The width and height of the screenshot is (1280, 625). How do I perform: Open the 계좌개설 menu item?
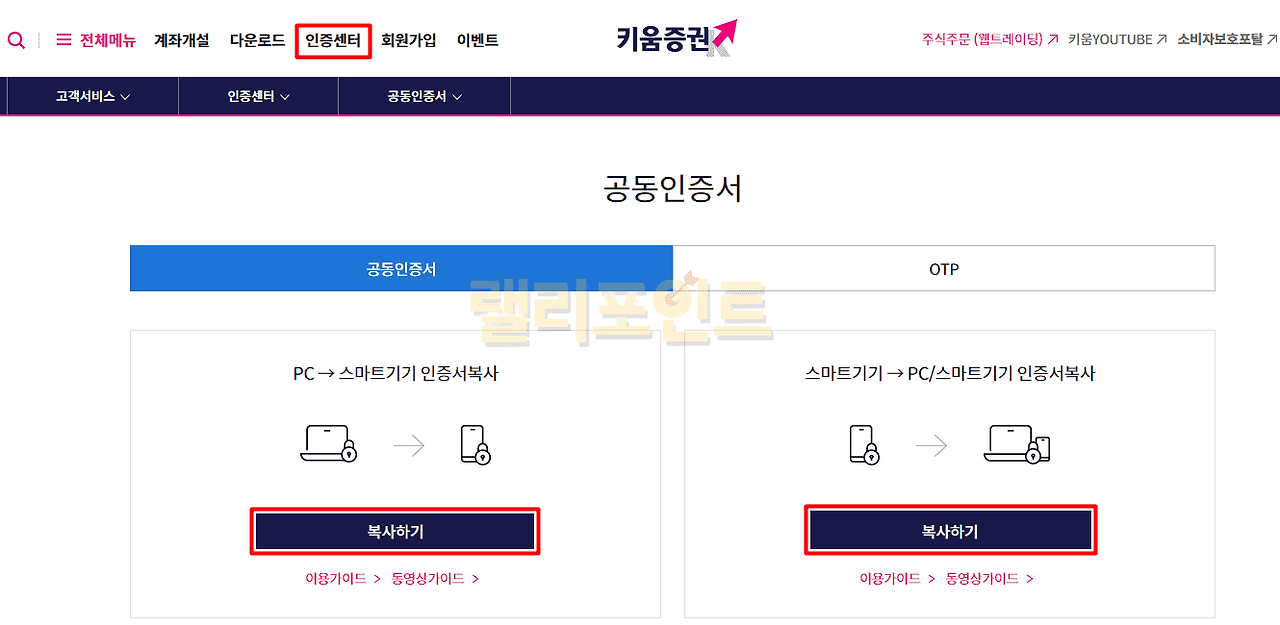[182, 41]
